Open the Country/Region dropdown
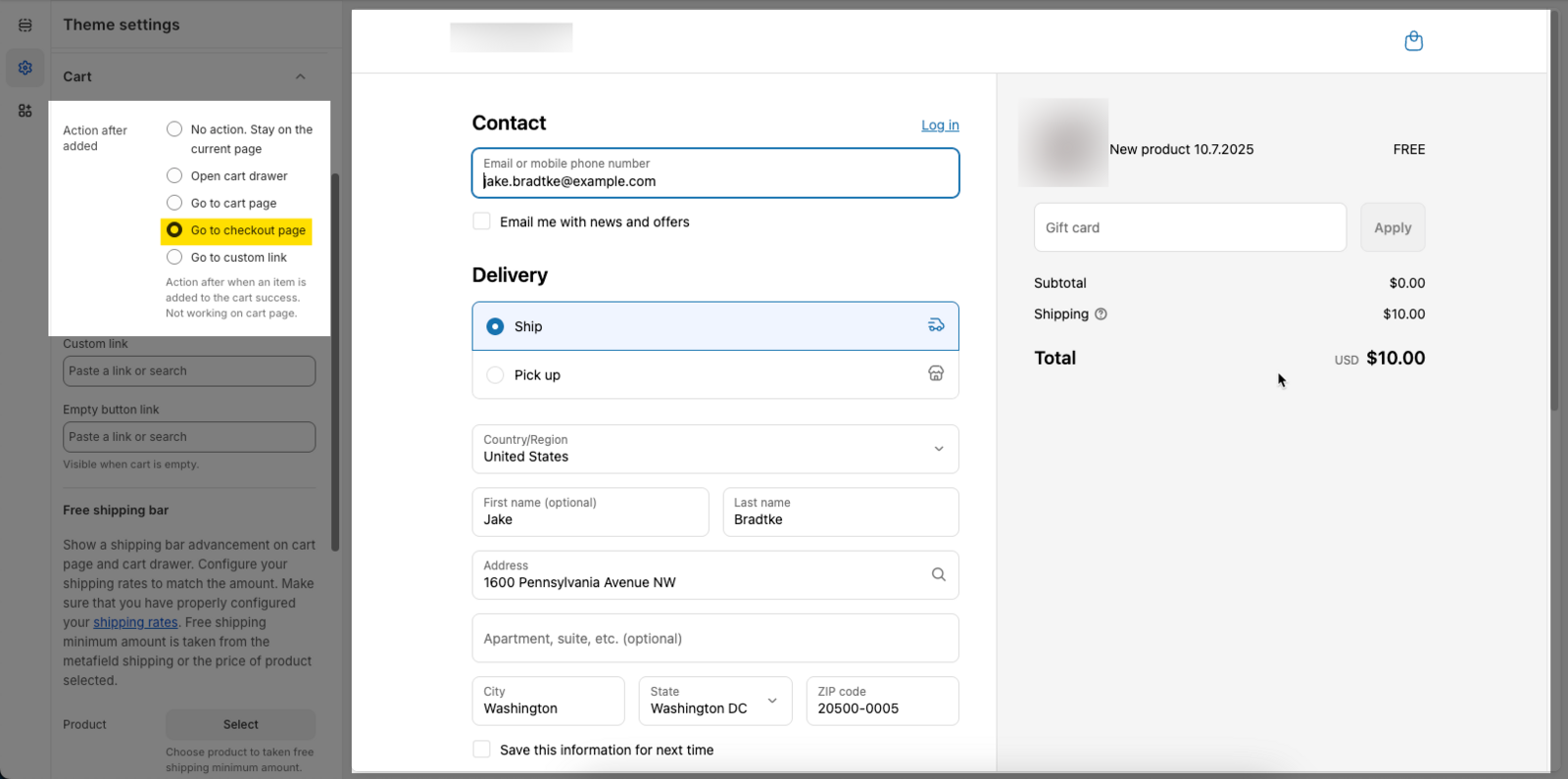 [x=714, y=449]
